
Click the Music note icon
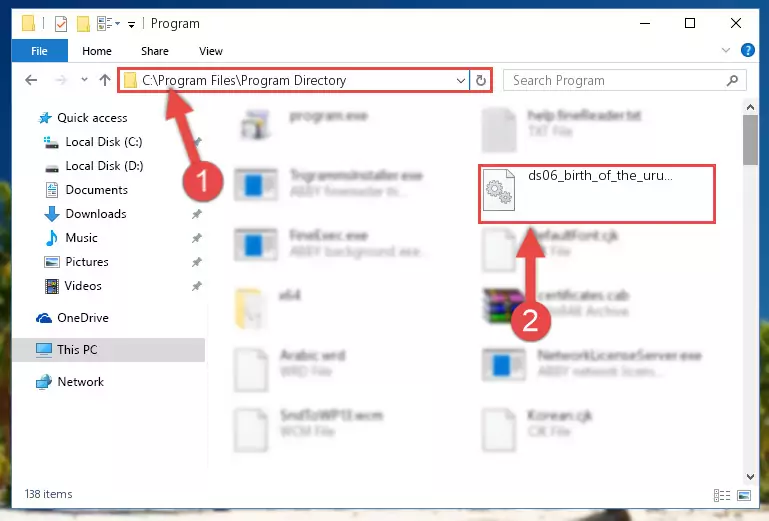click(x=51, y=238)
